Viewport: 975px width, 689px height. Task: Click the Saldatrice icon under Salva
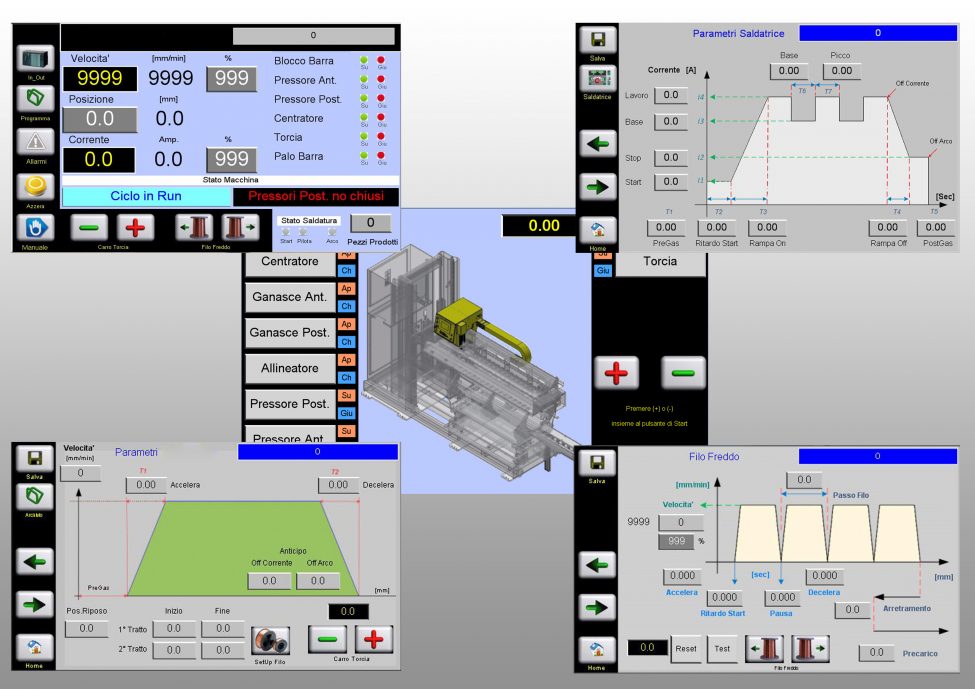pyautogui.click(x=596, y=79)
